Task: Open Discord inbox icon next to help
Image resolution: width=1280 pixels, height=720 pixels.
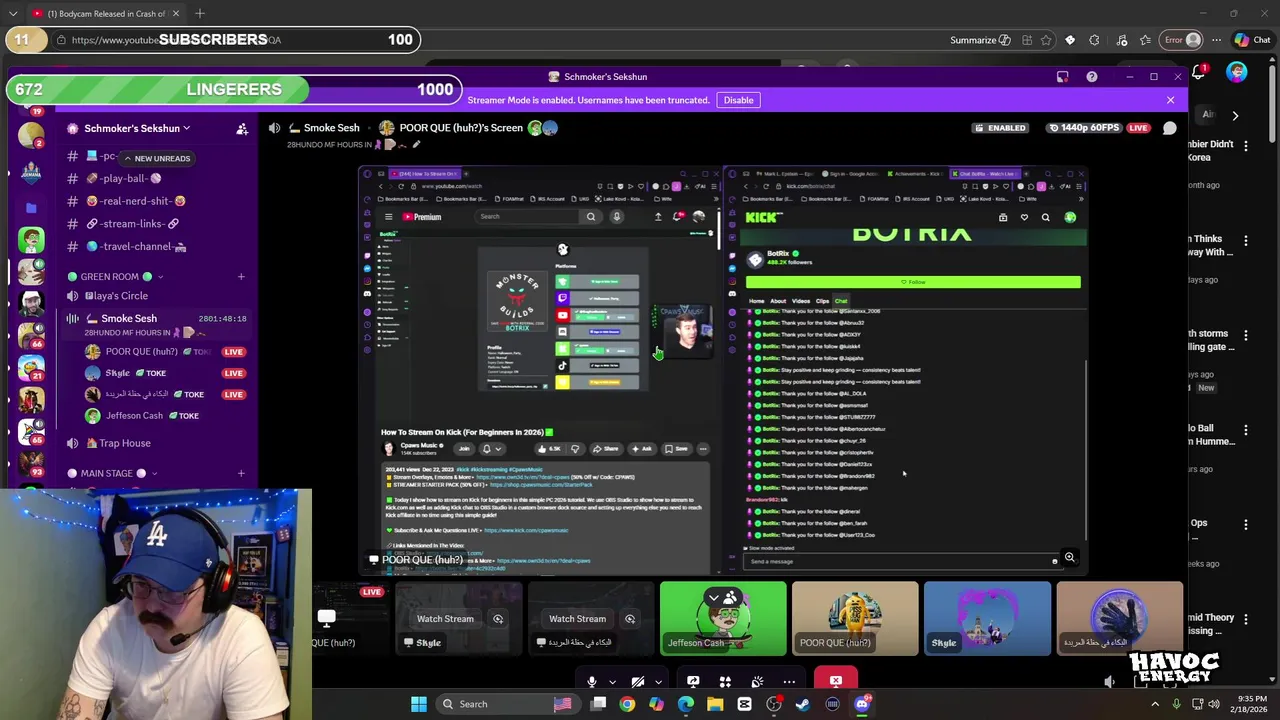Action: coord(1062,77)
